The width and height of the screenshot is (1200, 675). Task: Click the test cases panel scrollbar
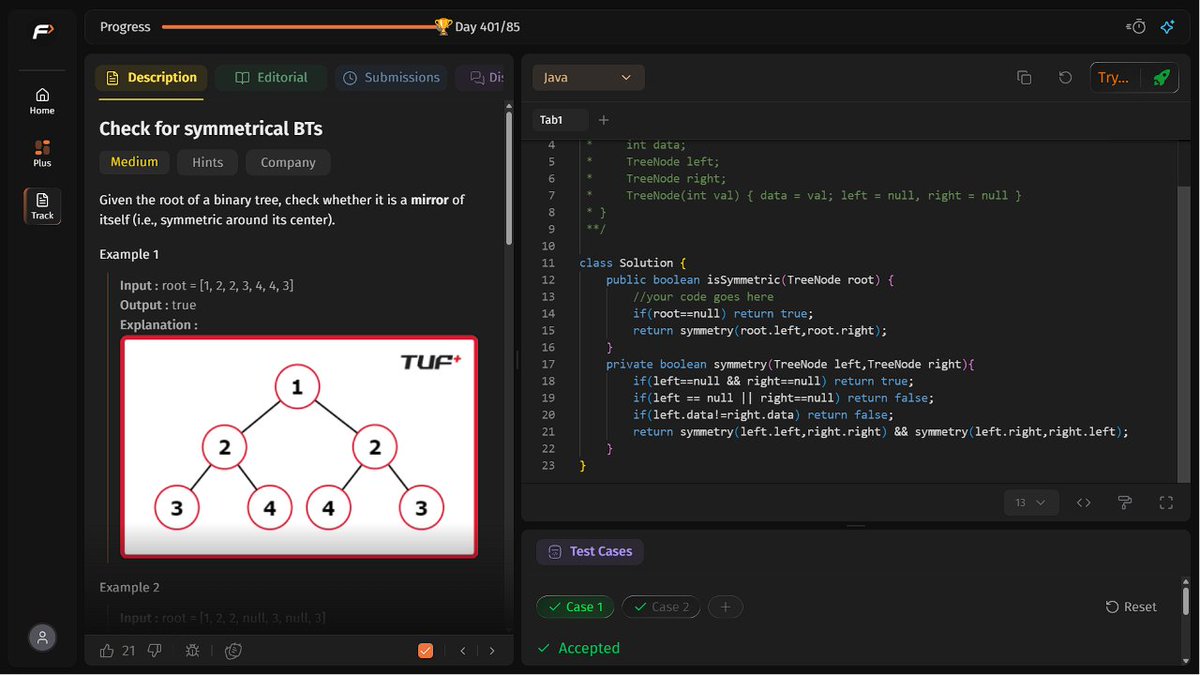tap(1186, 600)
